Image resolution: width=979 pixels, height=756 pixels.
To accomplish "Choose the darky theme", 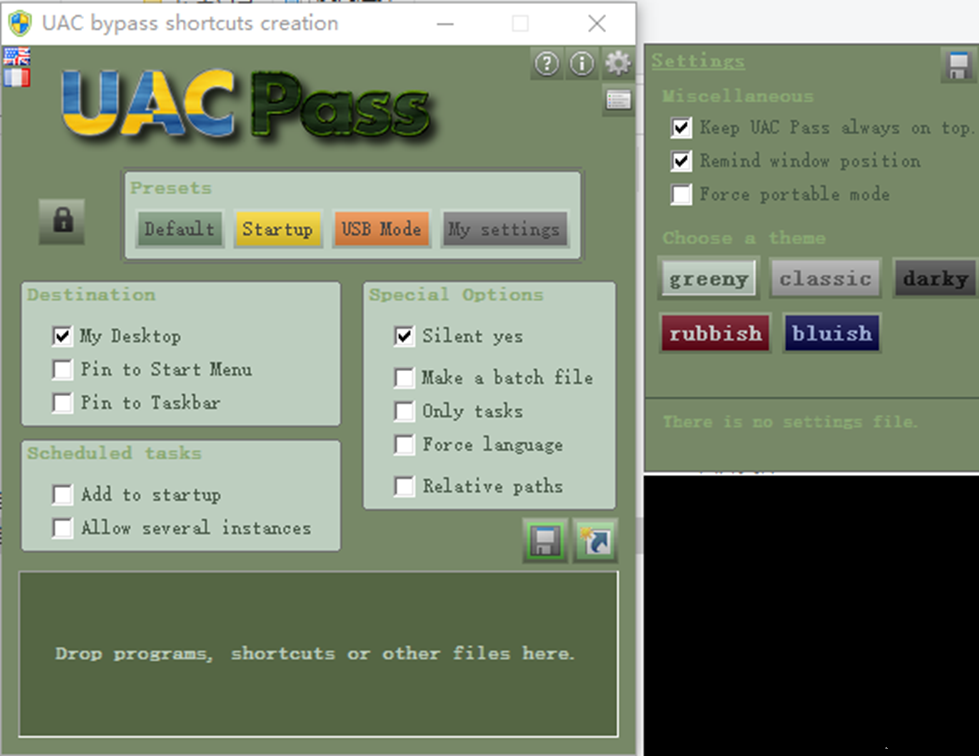I will [935, 278].
